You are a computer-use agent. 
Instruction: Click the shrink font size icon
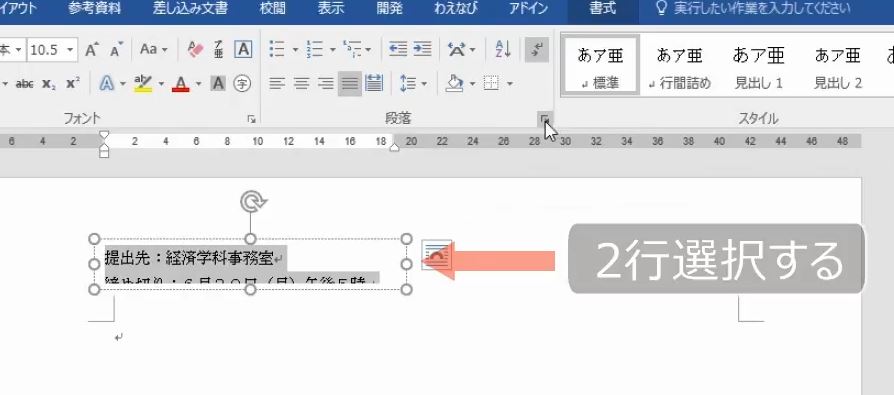tap(116, 50)
